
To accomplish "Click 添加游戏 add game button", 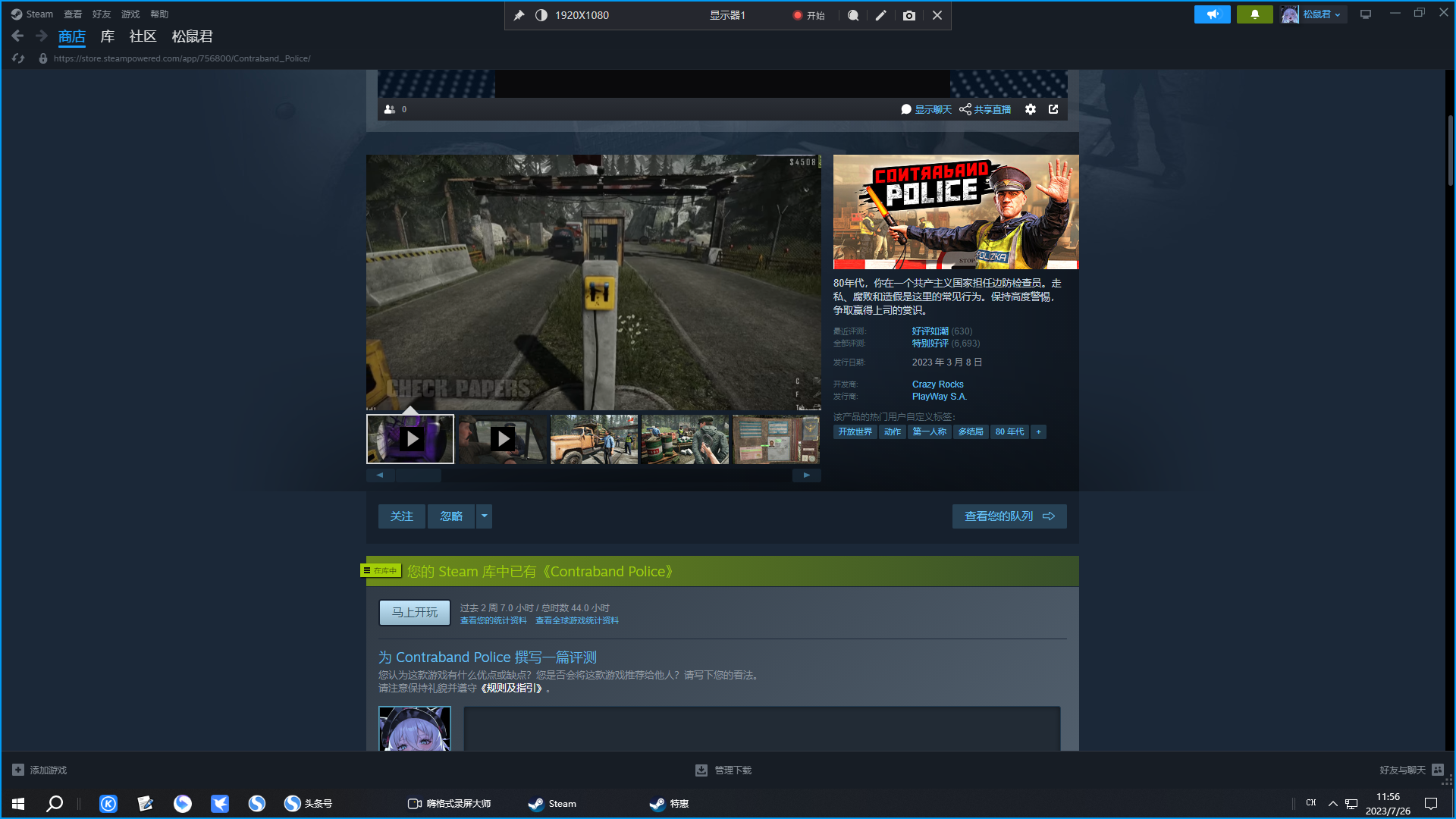I will point(39,770).
